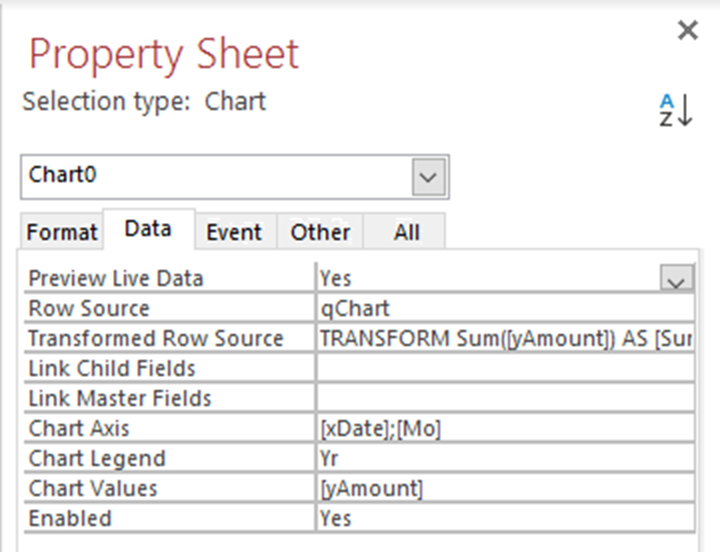Click the empty Link Child Fields box

[505, 368]
